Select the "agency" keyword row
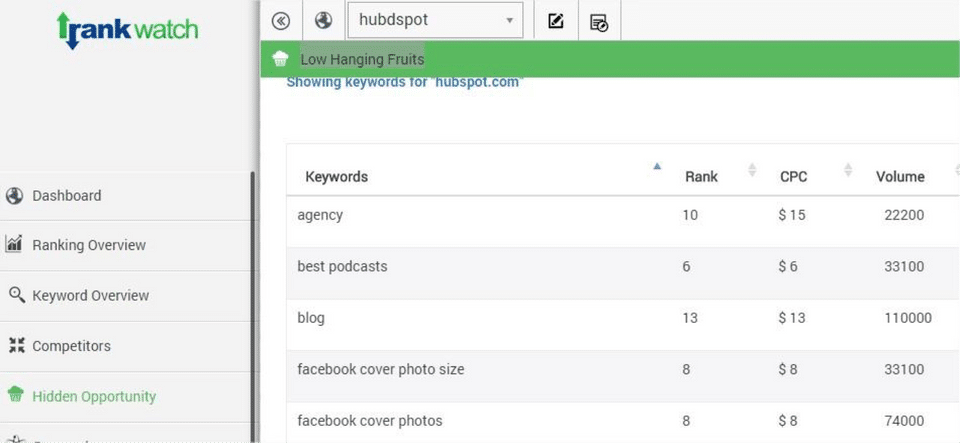The height and width of the screenshot is (443, 960). [623, 222]
